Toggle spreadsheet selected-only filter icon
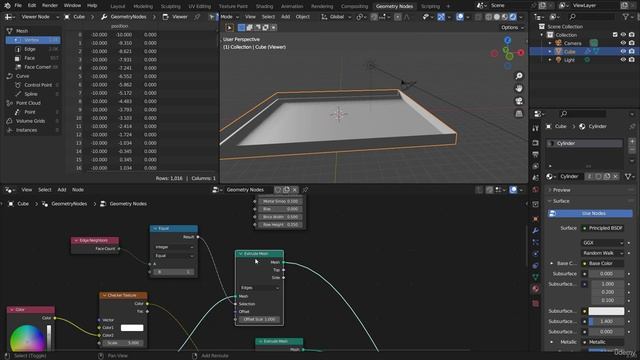 [212, 17]
